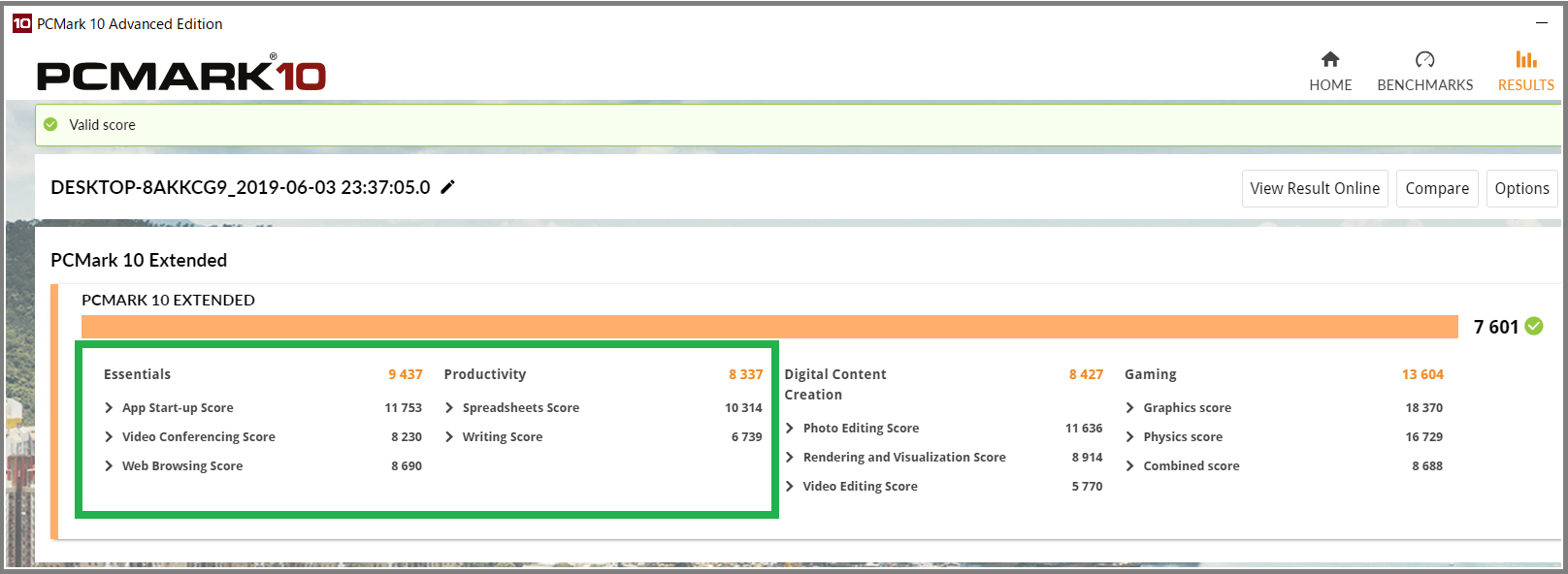
Task: Expand Video Conferencing Score details
Action: [109, 437]
